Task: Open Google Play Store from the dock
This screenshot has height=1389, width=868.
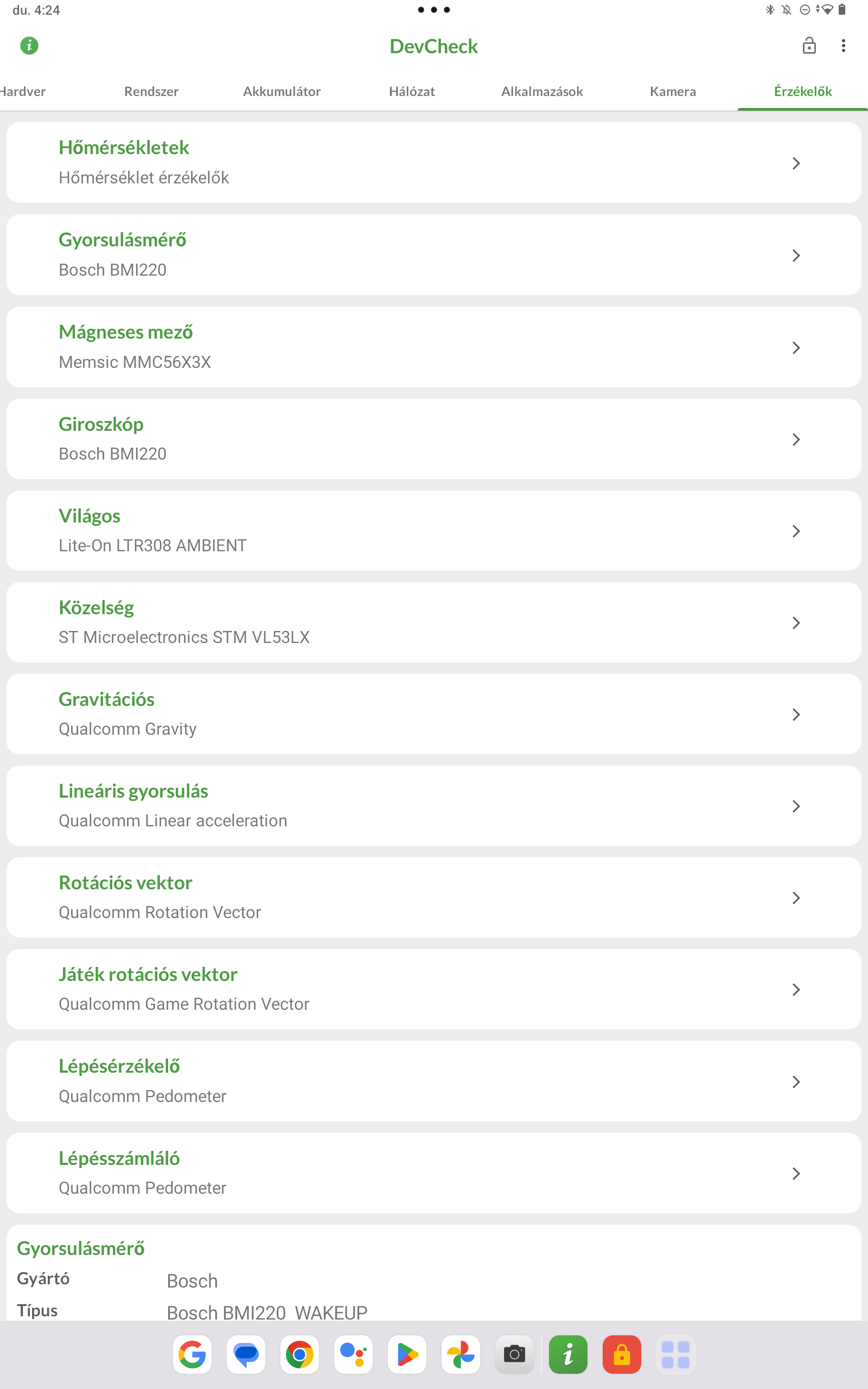Action: [x=407, y=1354]
